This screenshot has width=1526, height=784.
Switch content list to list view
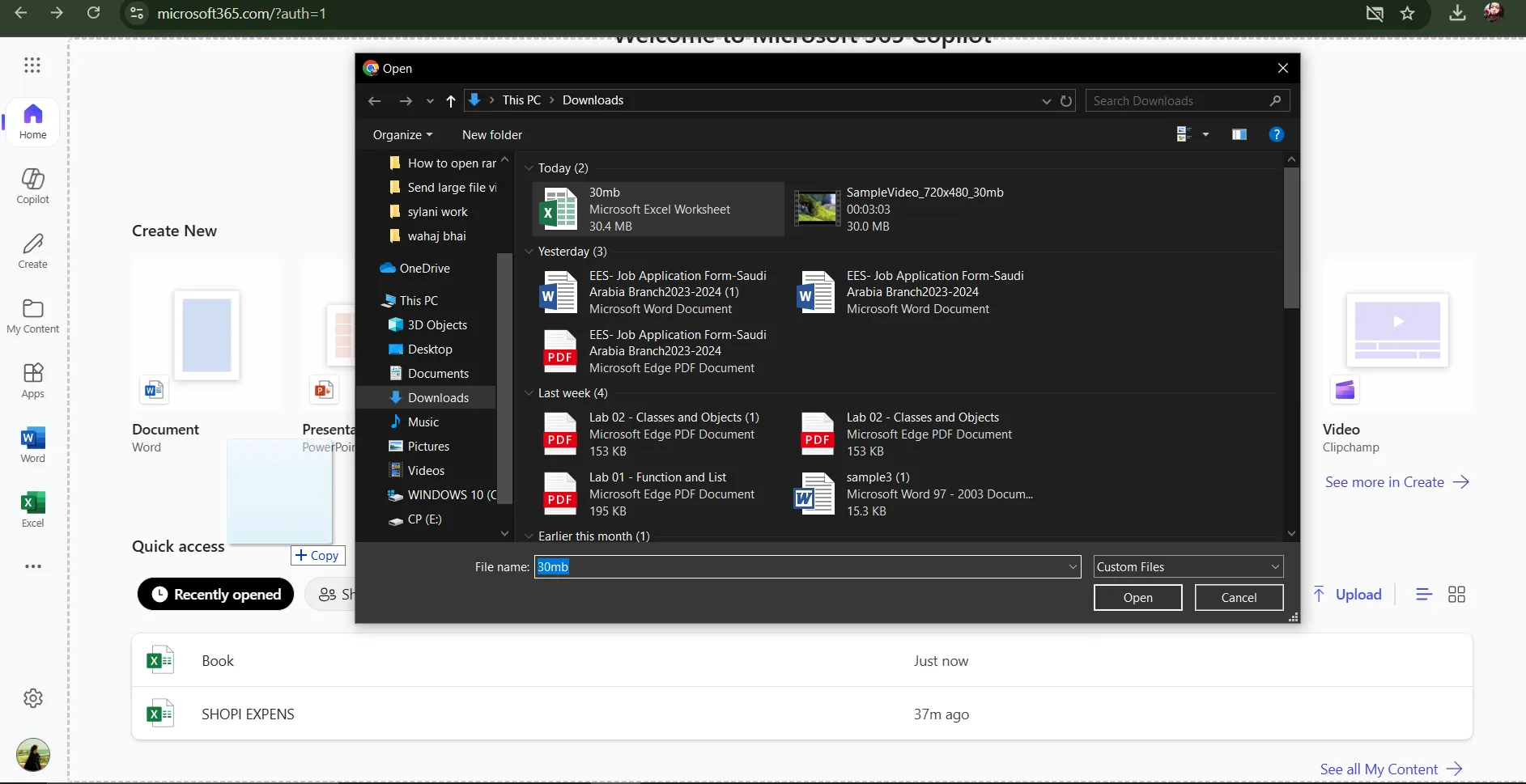point(1424,595)
